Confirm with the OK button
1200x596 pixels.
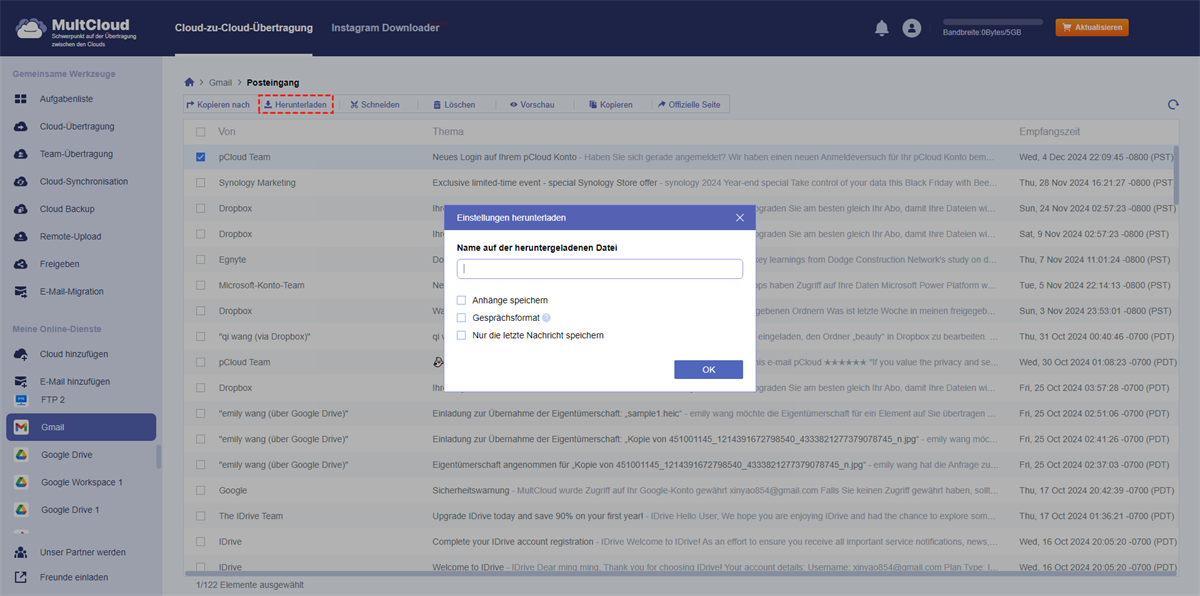coord(708,369)
